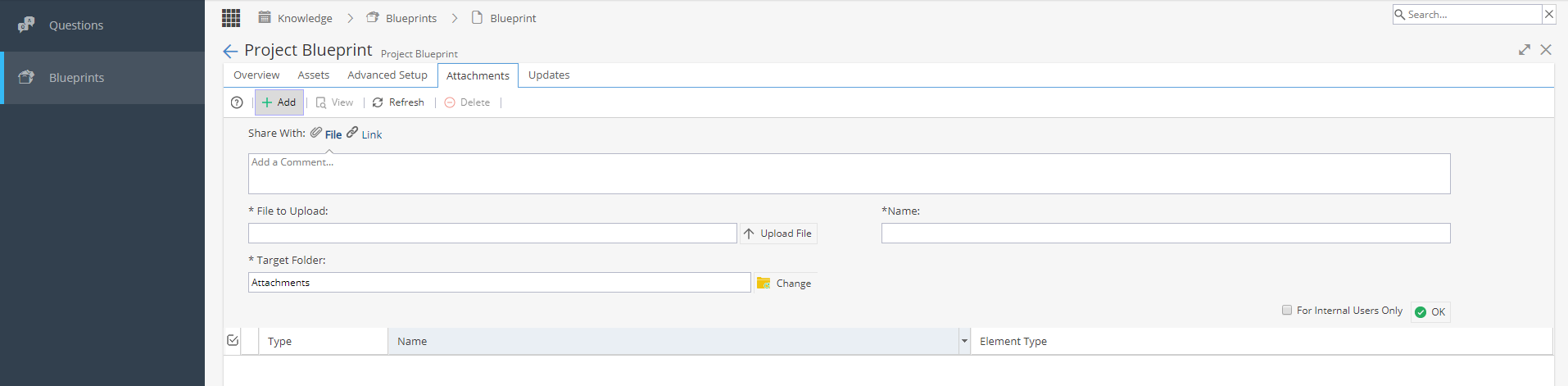Open the Questions sidebar item
Screen dimensions: 1568x386
pyautogui.click(x=102, y=25)
